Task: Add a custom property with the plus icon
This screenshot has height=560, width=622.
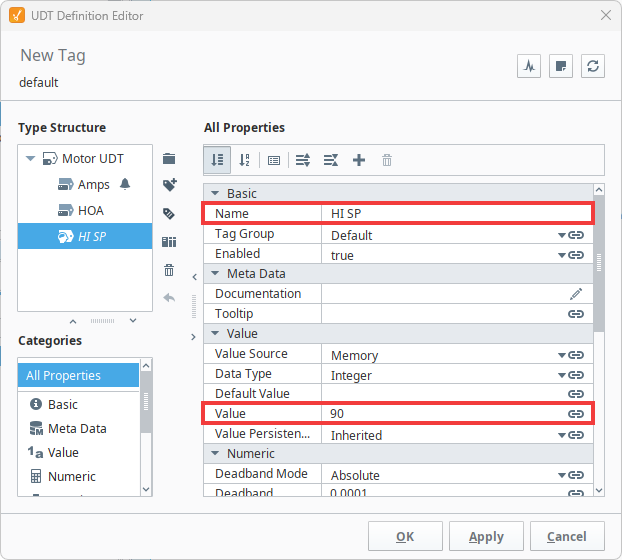Action: pos(359,160)
